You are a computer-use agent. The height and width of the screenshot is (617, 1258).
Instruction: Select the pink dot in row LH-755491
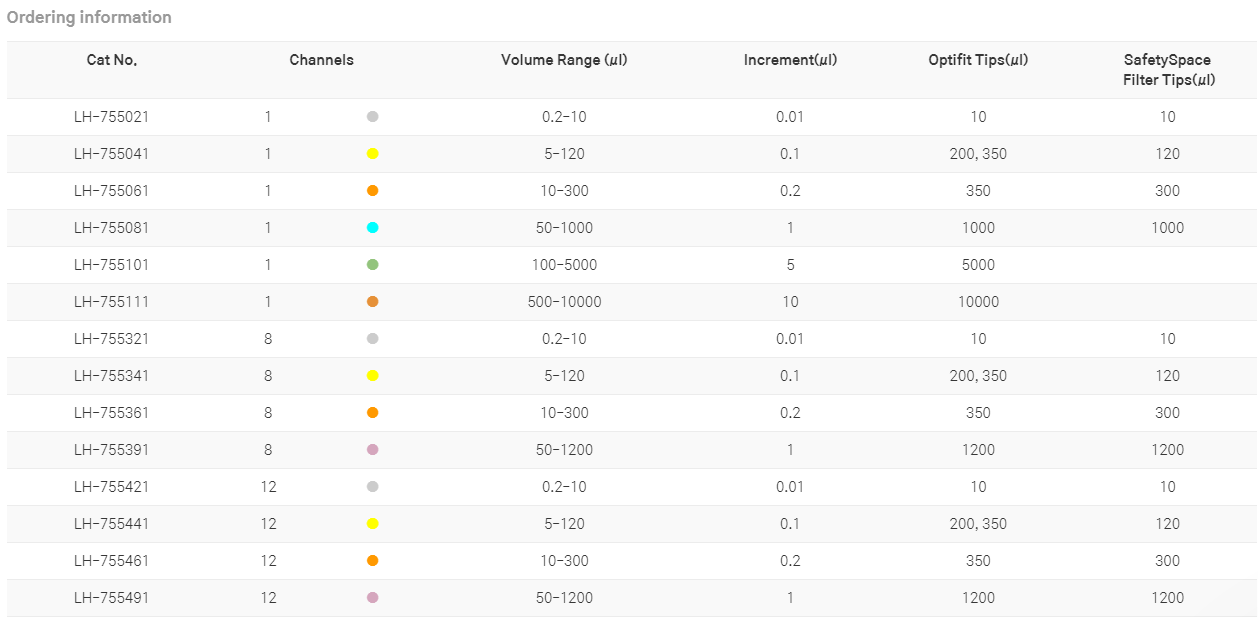(372, 598)
